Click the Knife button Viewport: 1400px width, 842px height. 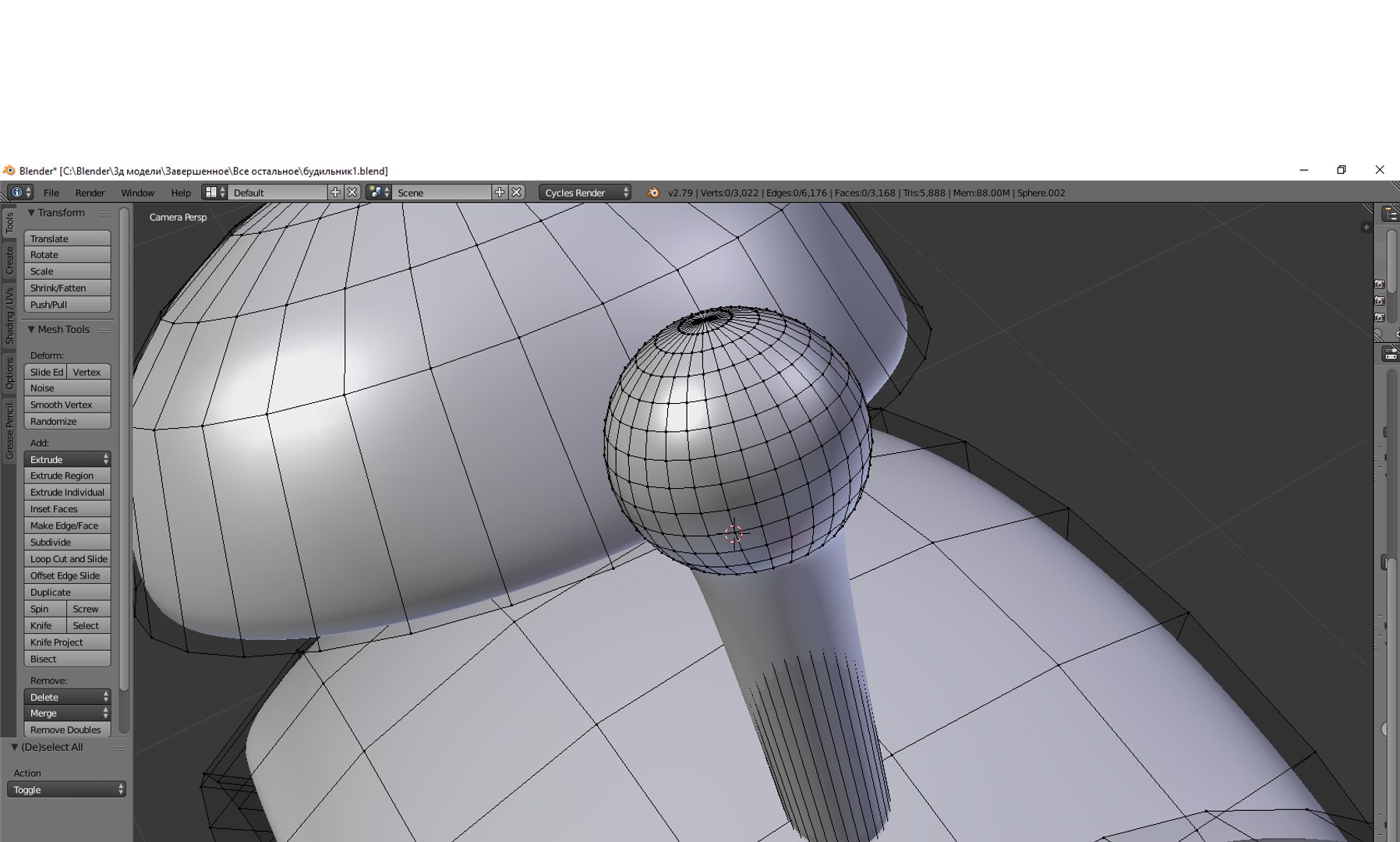(x=45, y=625)
